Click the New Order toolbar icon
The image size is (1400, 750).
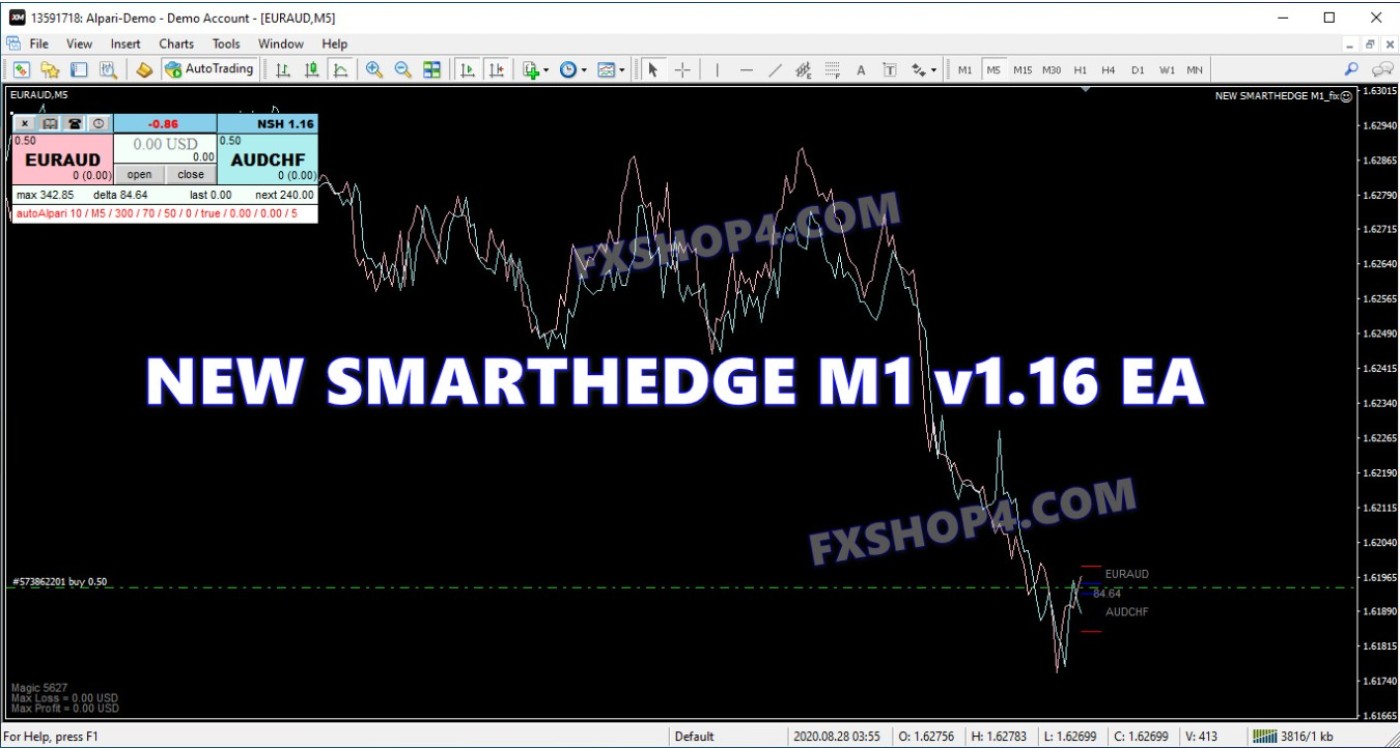pos(145,70)
